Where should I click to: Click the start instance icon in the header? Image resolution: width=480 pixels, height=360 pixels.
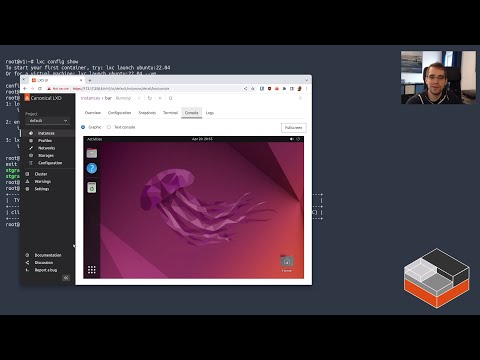click(x=139, y=98)
